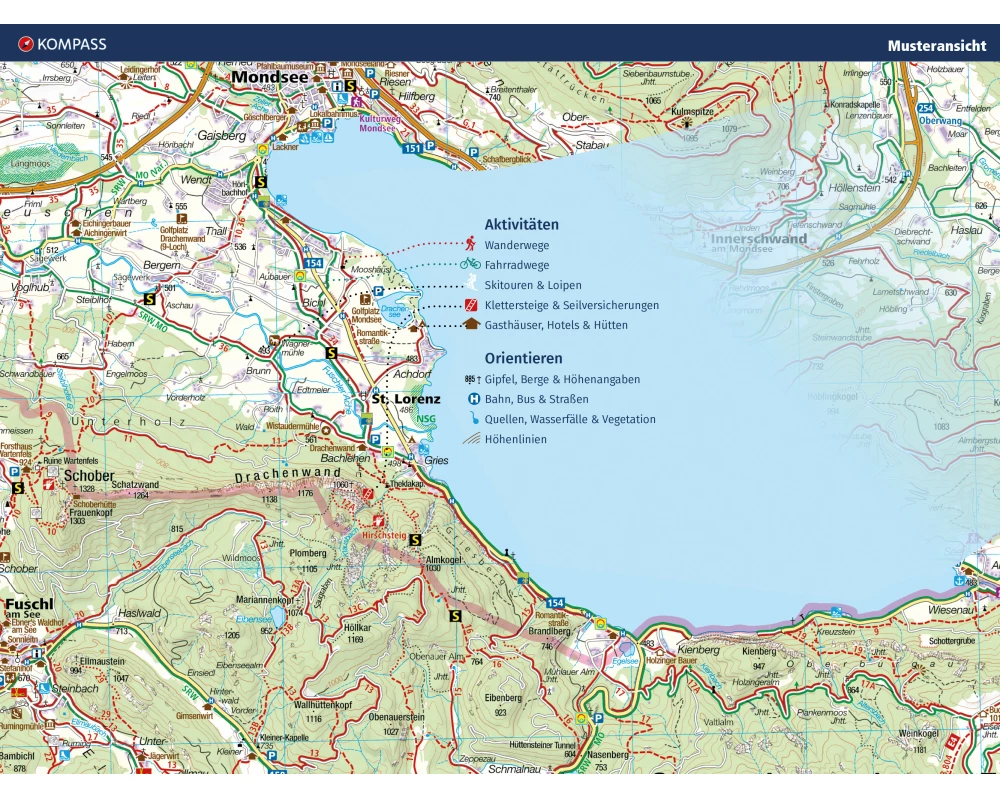This screenshot has width=1000, height=800.
Task: Click the St. Lorenz town label
Action: [406, 398]
